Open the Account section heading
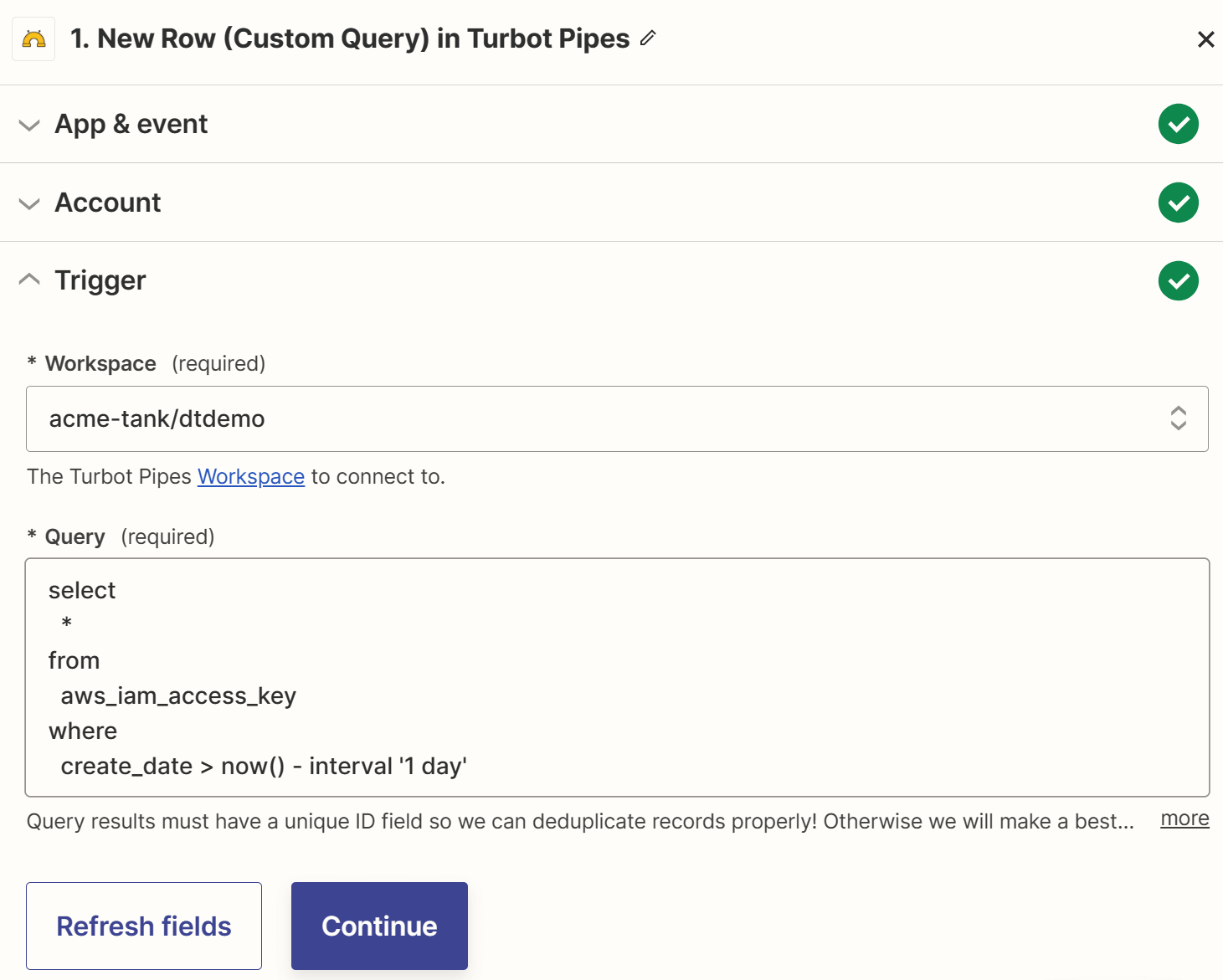The height and width of the screenshot is (980, 1223). pyautogui.click(x=108, y=203)
